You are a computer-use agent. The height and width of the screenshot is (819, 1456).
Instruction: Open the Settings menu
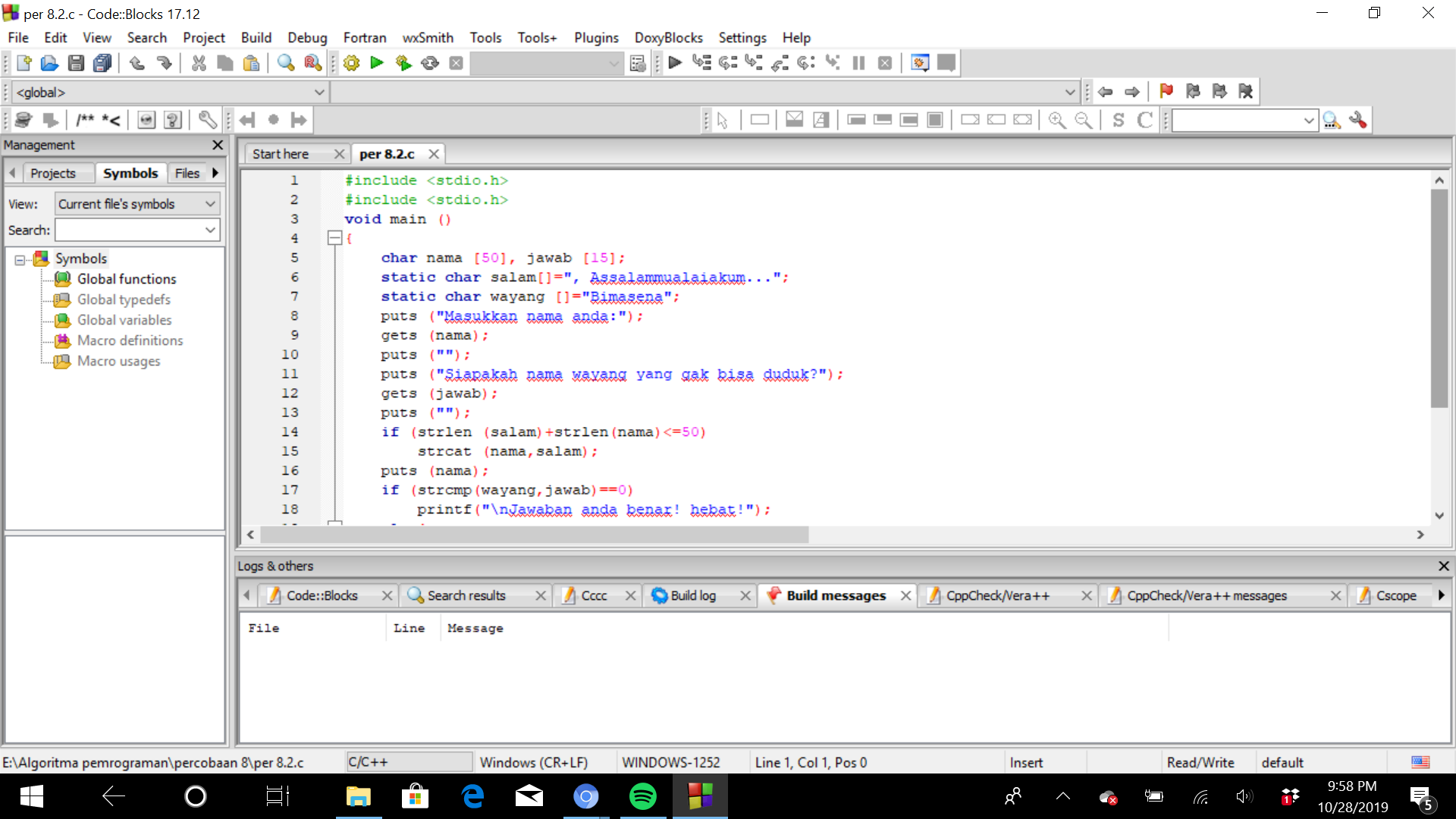coord(742,37)
